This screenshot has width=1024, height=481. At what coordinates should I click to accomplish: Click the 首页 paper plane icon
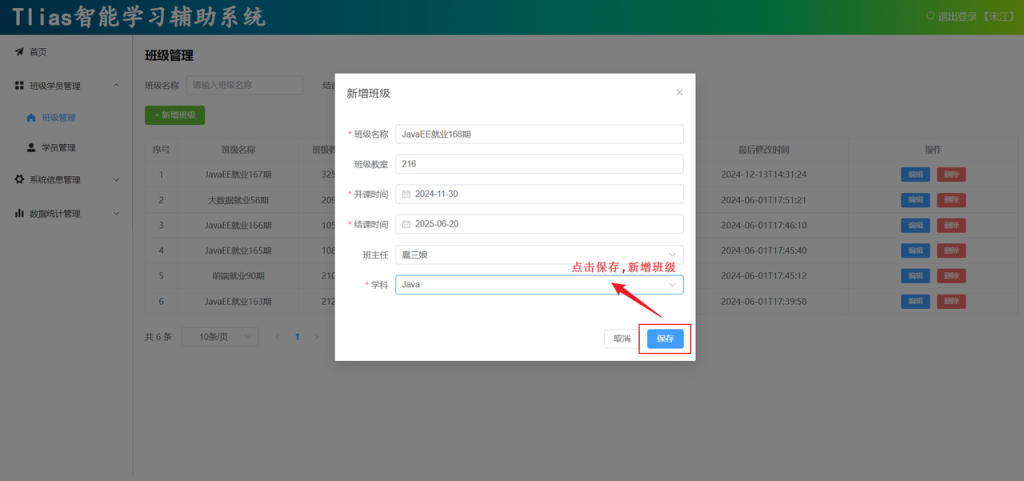(x=19, y=52)
